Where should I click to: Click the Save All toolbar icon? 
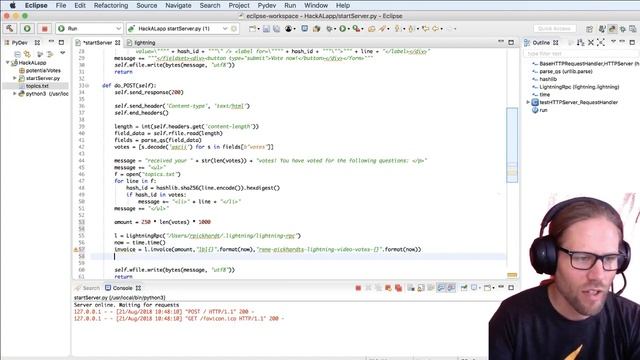pos(277,29)
